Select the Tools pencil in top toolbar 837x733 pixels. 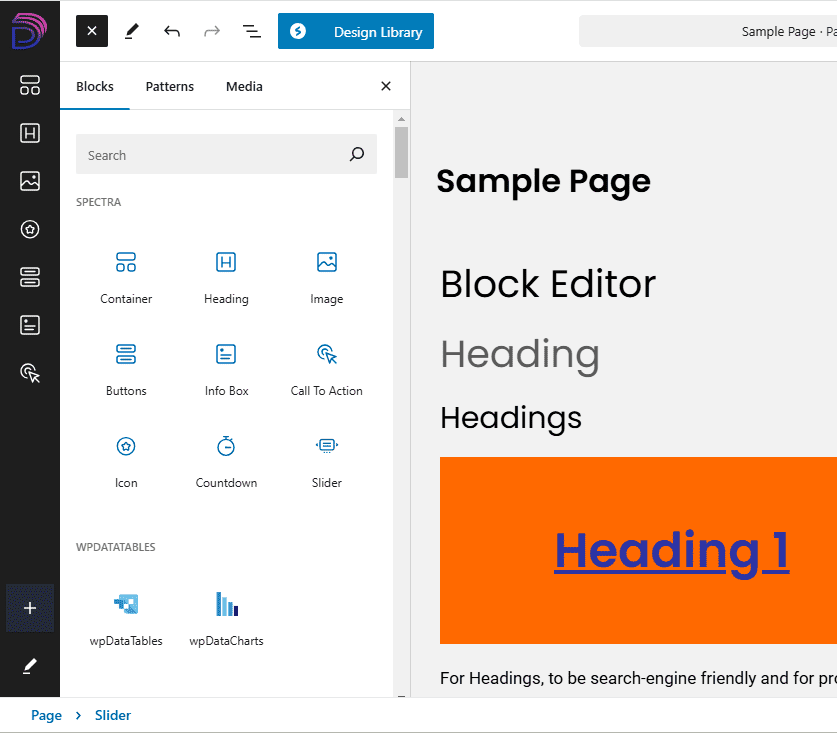(132, 31)
